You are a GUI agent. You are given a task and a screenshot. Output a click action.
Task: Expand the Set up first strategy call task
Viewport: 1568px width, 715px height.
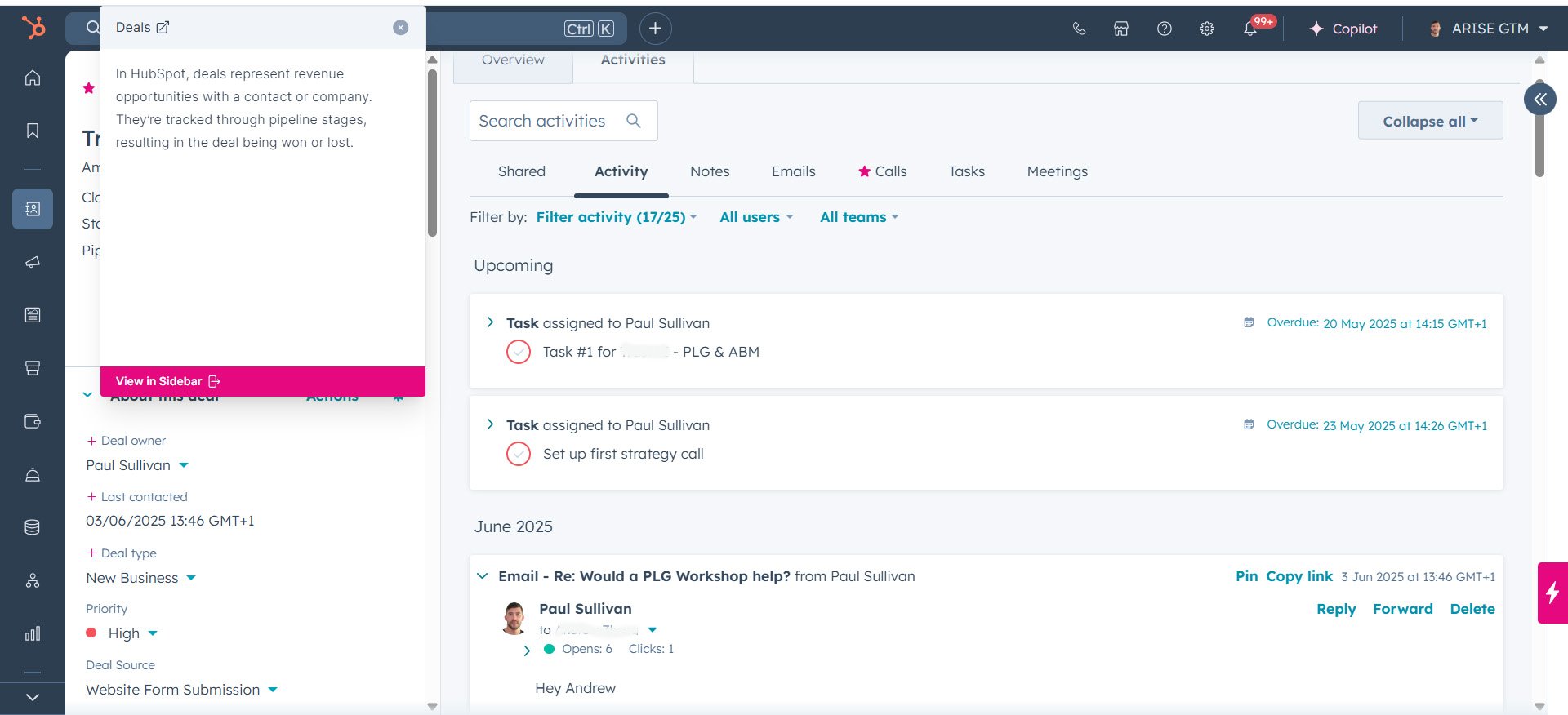[490, 424]
